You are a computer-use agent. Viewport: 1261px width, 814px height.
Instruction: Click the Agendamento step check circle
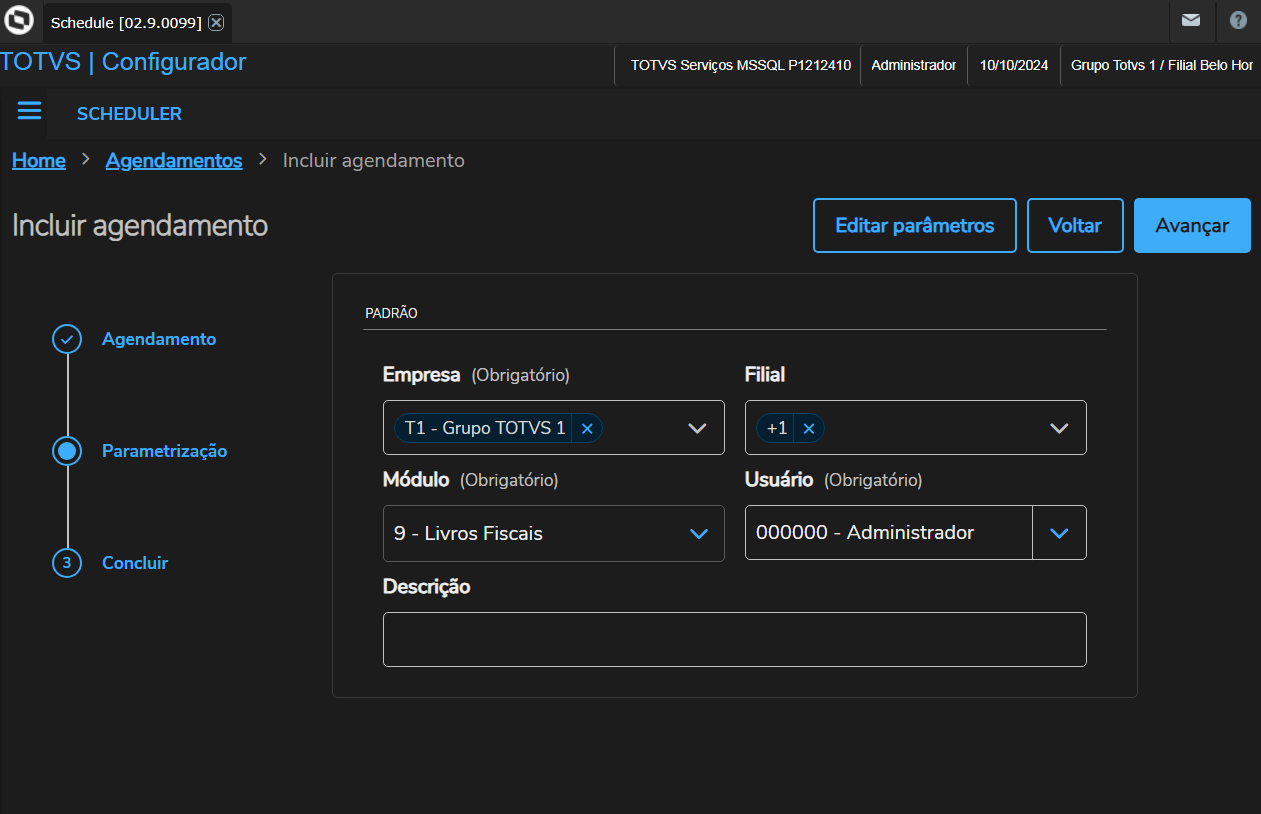(67, 339)
